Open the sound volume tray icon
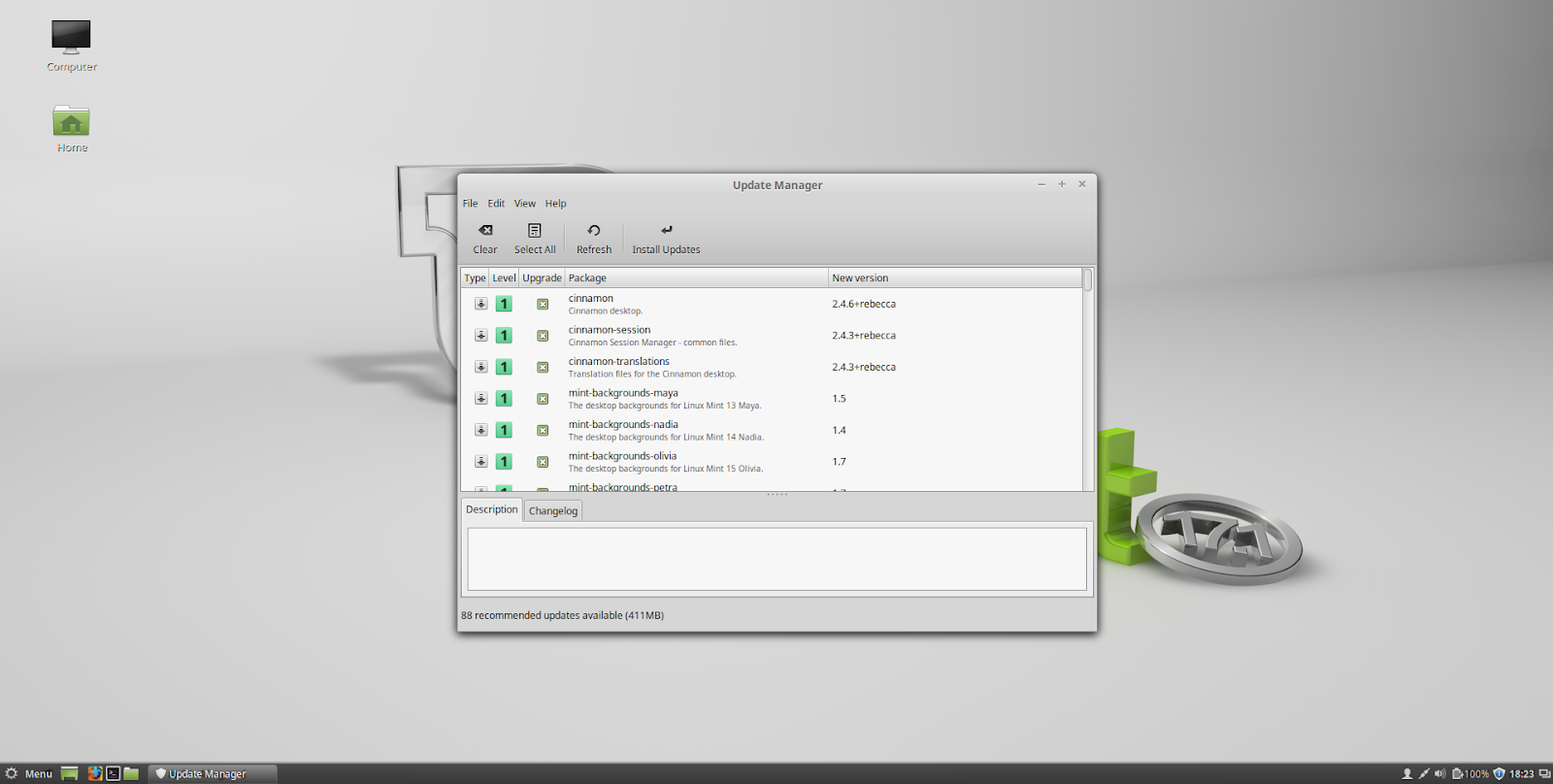Screen dimensions: 1553x784 tap(1440, 773)
